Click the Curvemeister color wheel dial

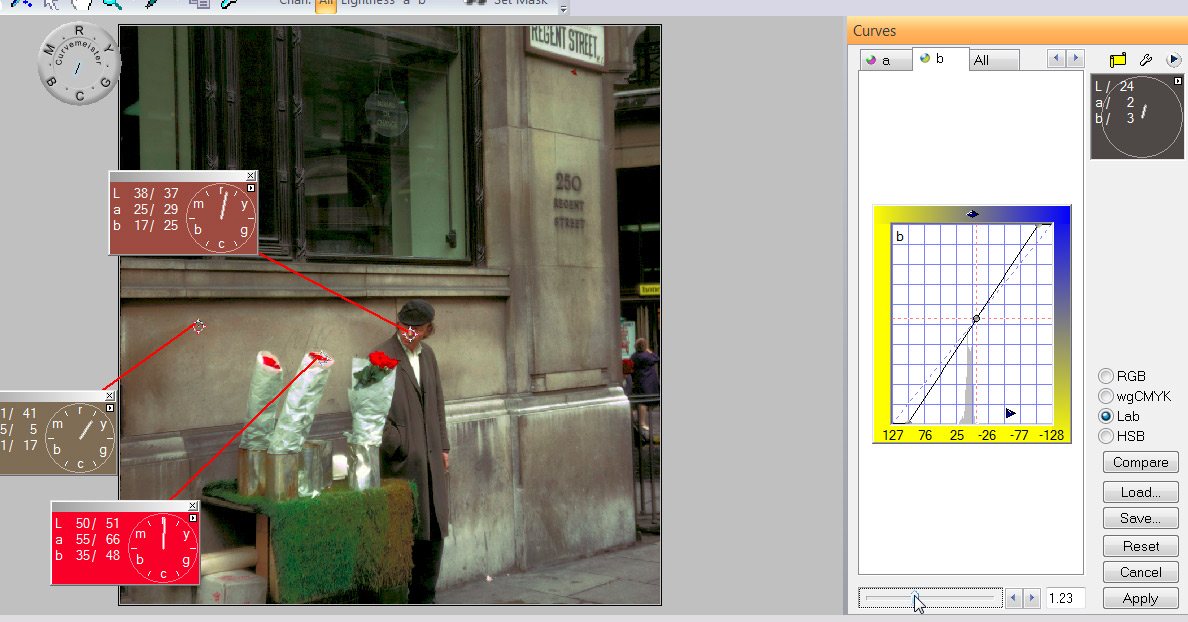tap(77, 63)
